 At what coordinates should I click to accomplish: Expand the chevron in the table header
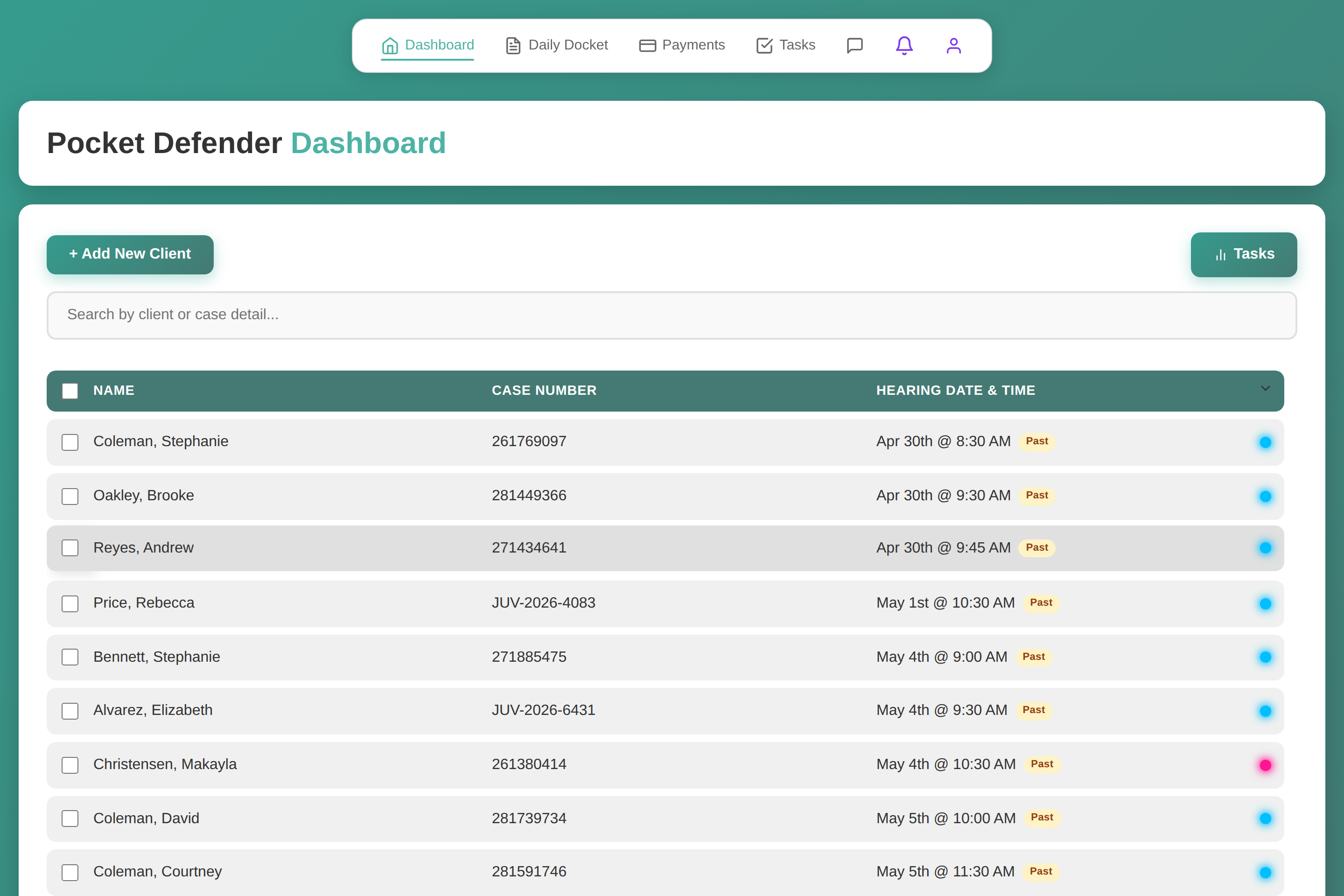click(x=1265, y=389)
